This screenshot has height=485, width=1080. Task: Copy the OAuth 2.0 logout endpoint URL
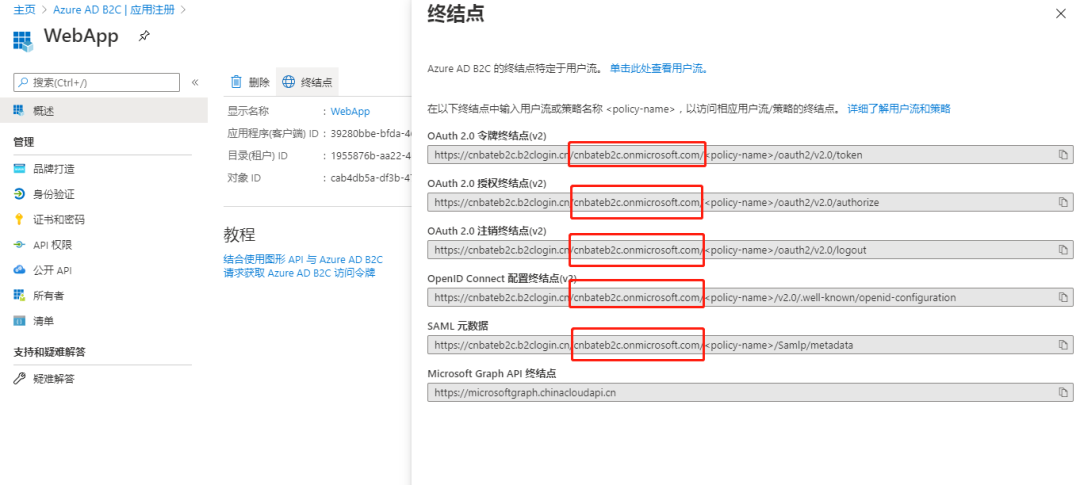[x=1063, y=249]
